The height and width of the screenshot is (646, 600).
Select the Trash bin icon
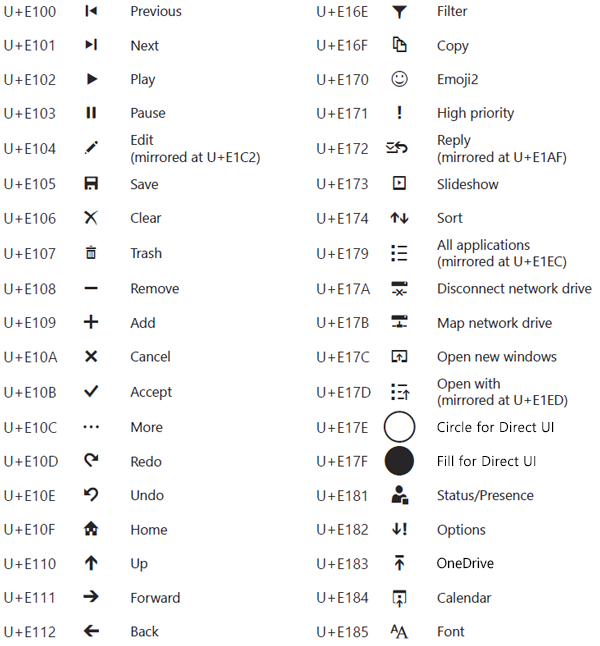click(x=91, y=253)
